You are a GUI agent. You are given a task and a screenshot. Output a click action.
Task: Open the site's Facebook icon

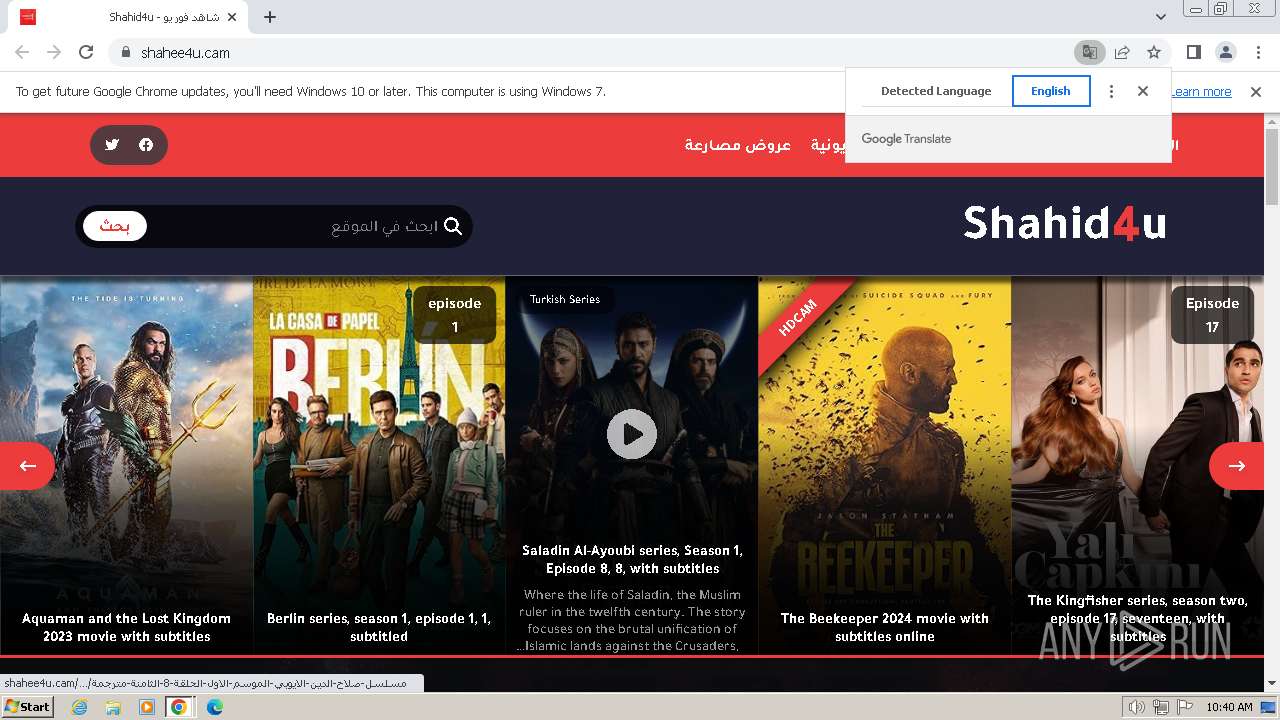pos(146,145)
